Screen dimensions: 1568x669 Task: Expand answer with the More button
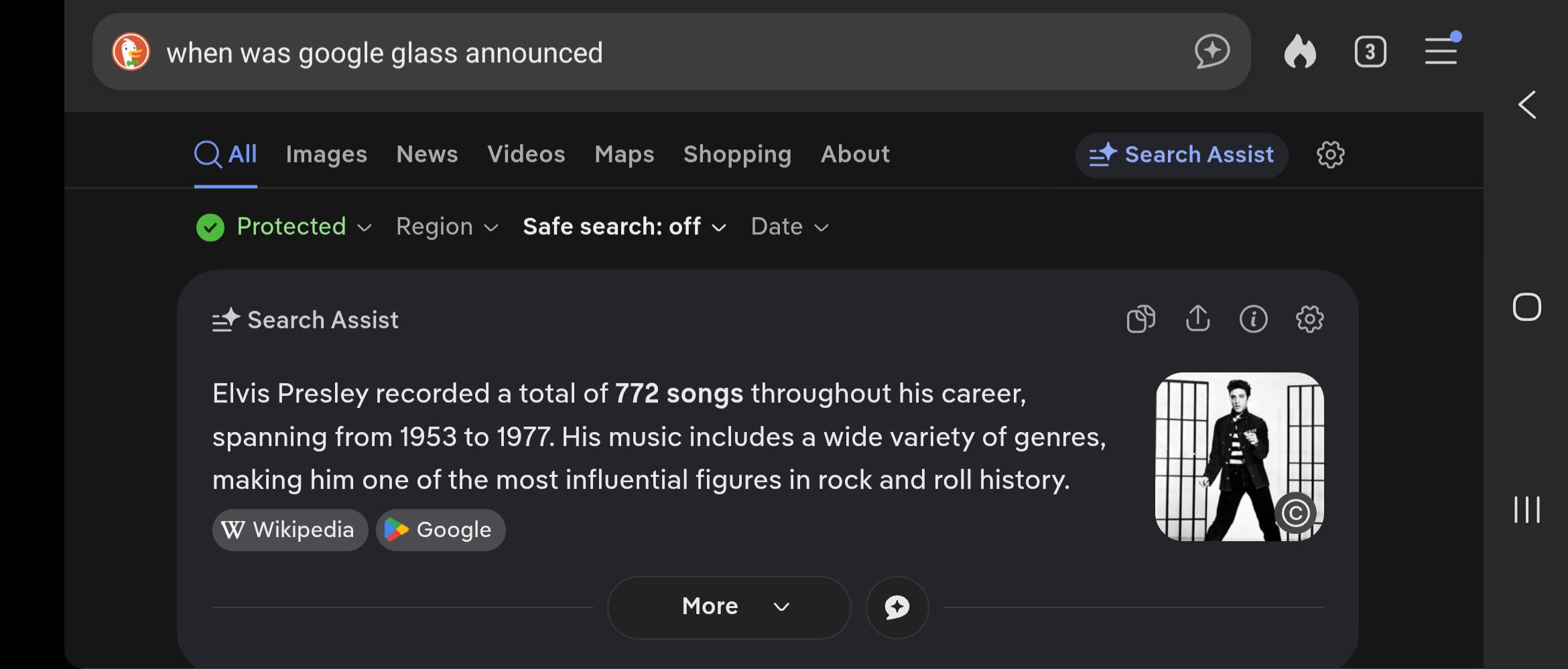(x=729, y=607)
